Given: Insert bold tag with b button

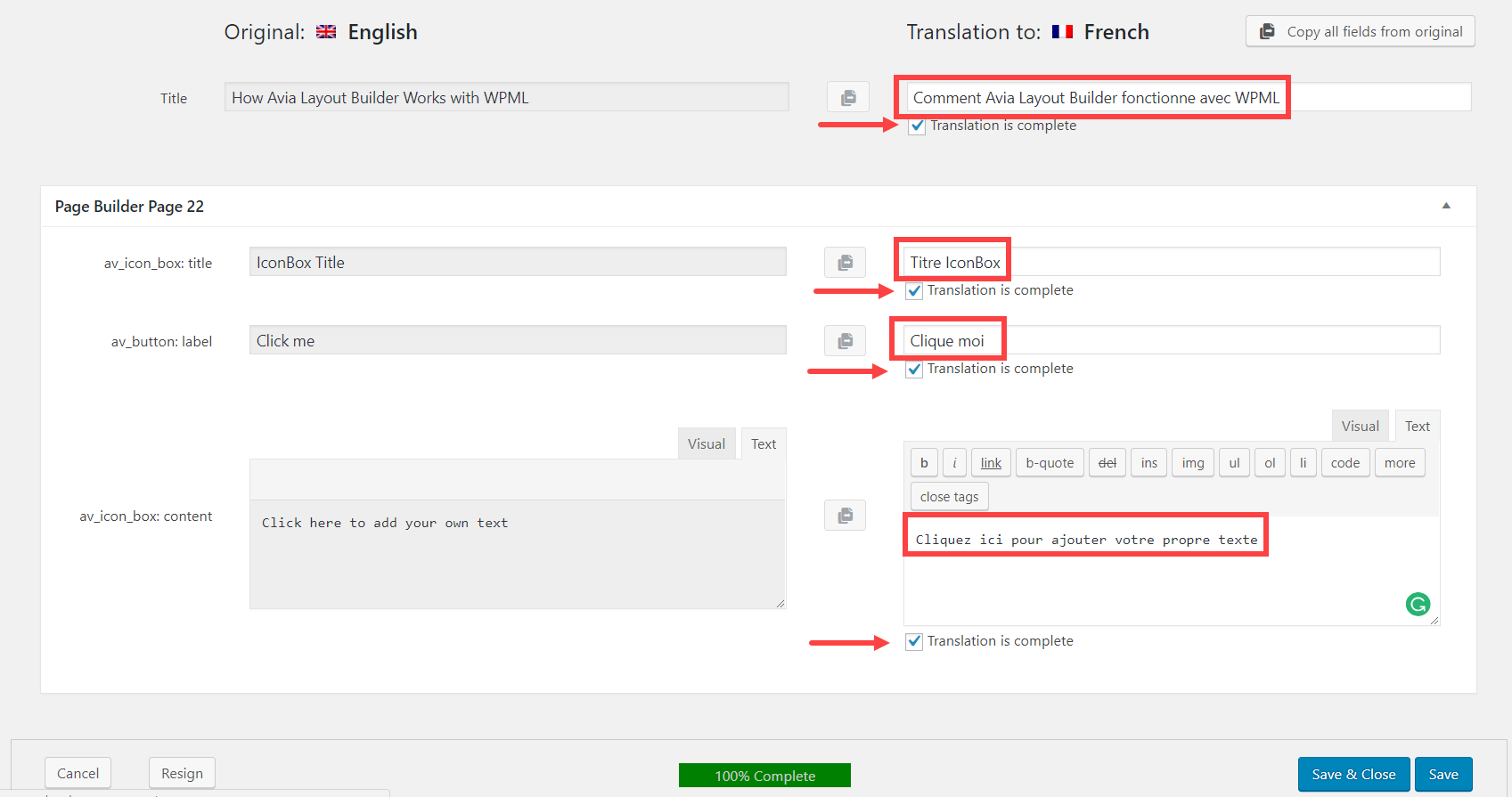Looking at the screenshot, I should coord(924,462).
